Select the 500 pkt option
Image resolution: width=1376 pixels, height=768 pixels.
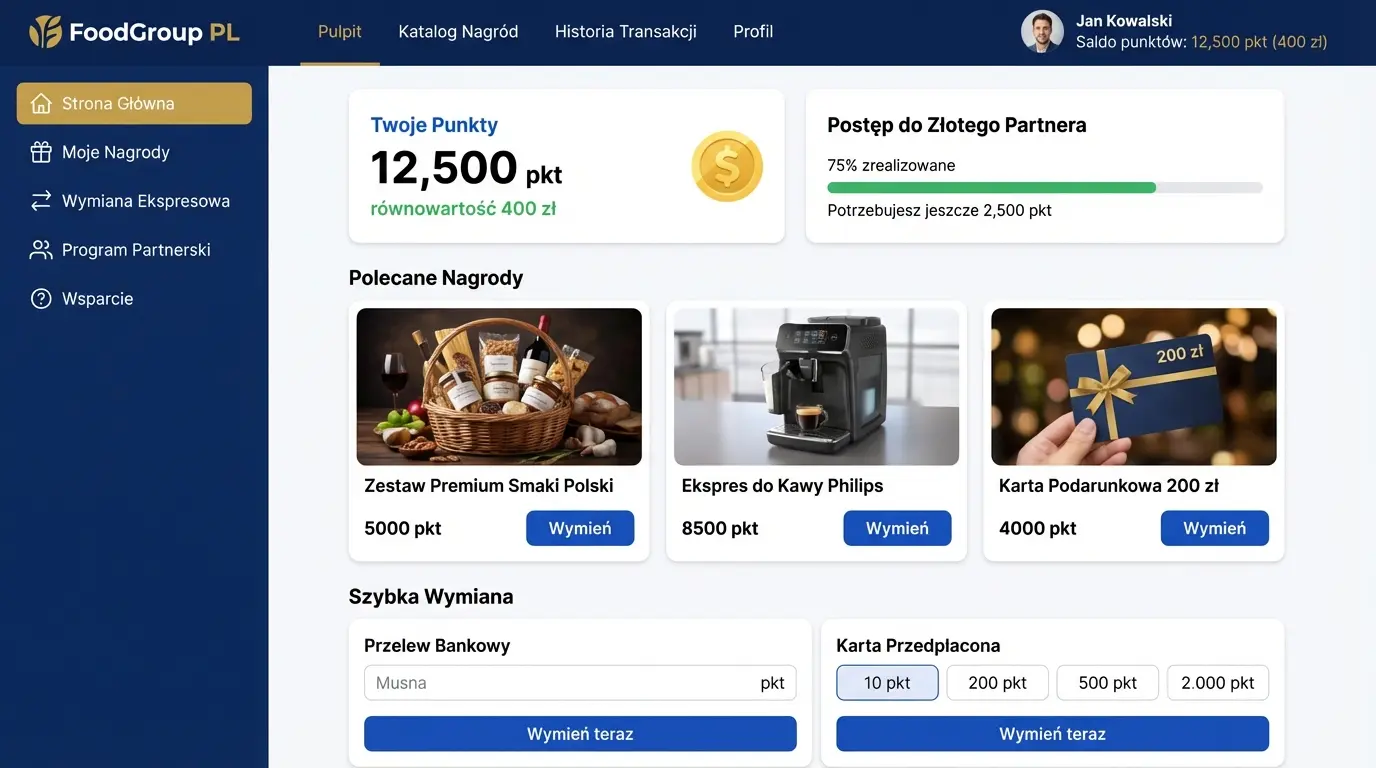(1108, 683)
